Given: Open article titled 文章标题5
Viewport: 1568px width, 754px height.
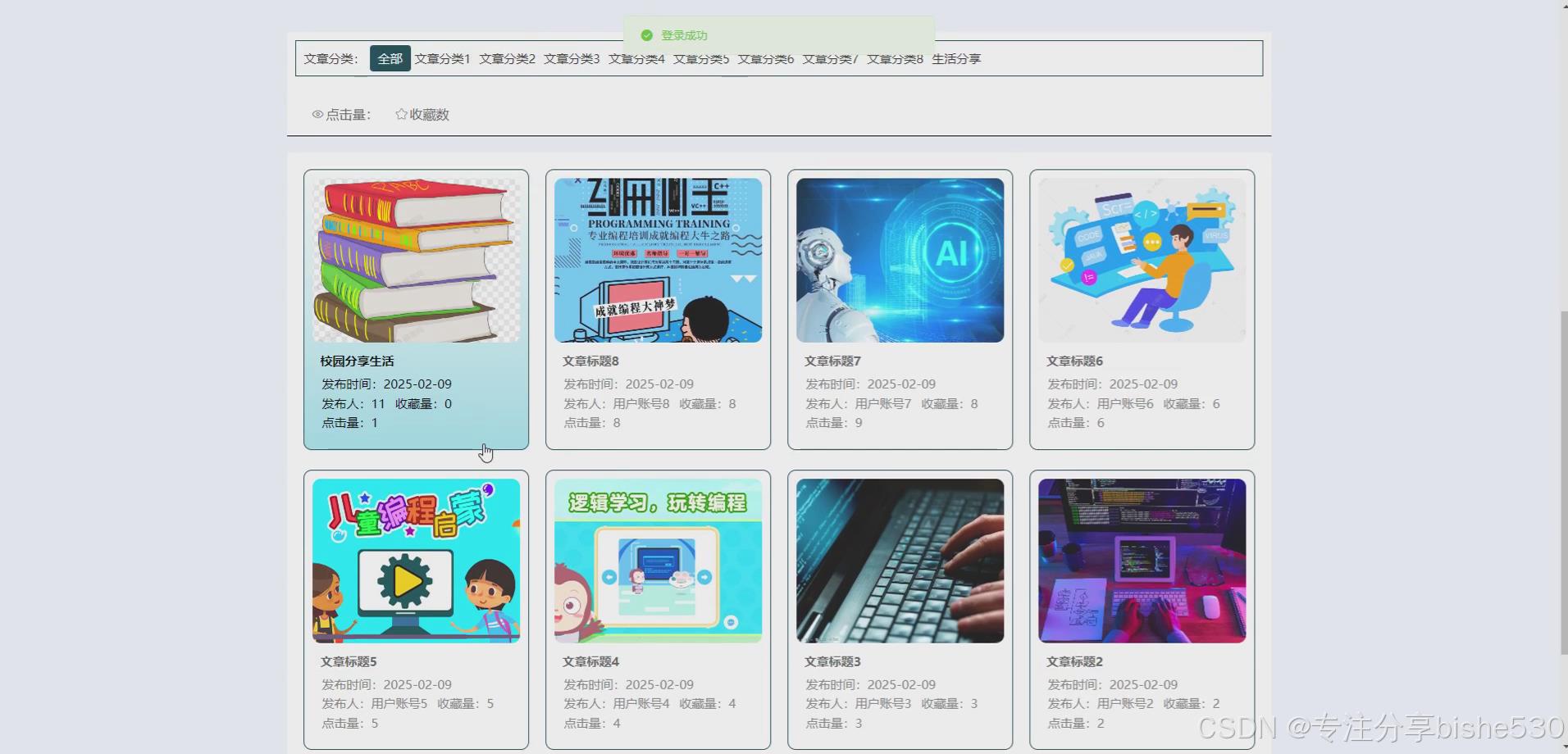Looking at the screenshot, I should point(349,661).
